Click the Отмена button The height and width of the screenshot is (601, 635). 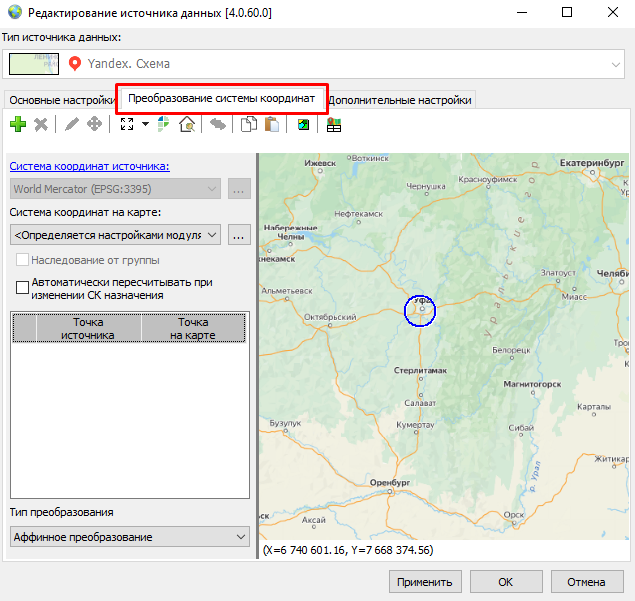point(587,582)
